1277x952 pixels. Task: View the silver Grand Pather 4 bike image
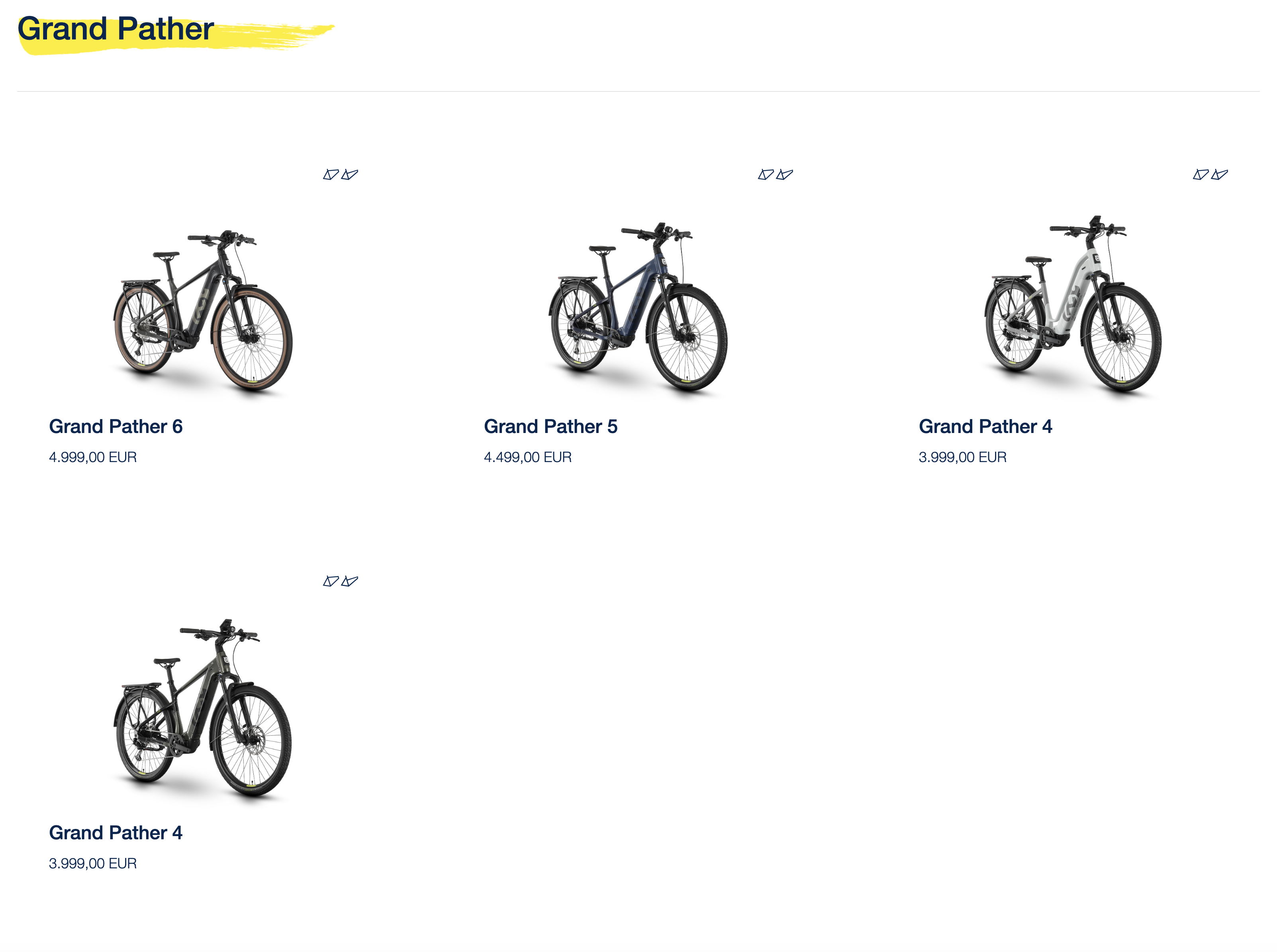tap(1073, 306)
